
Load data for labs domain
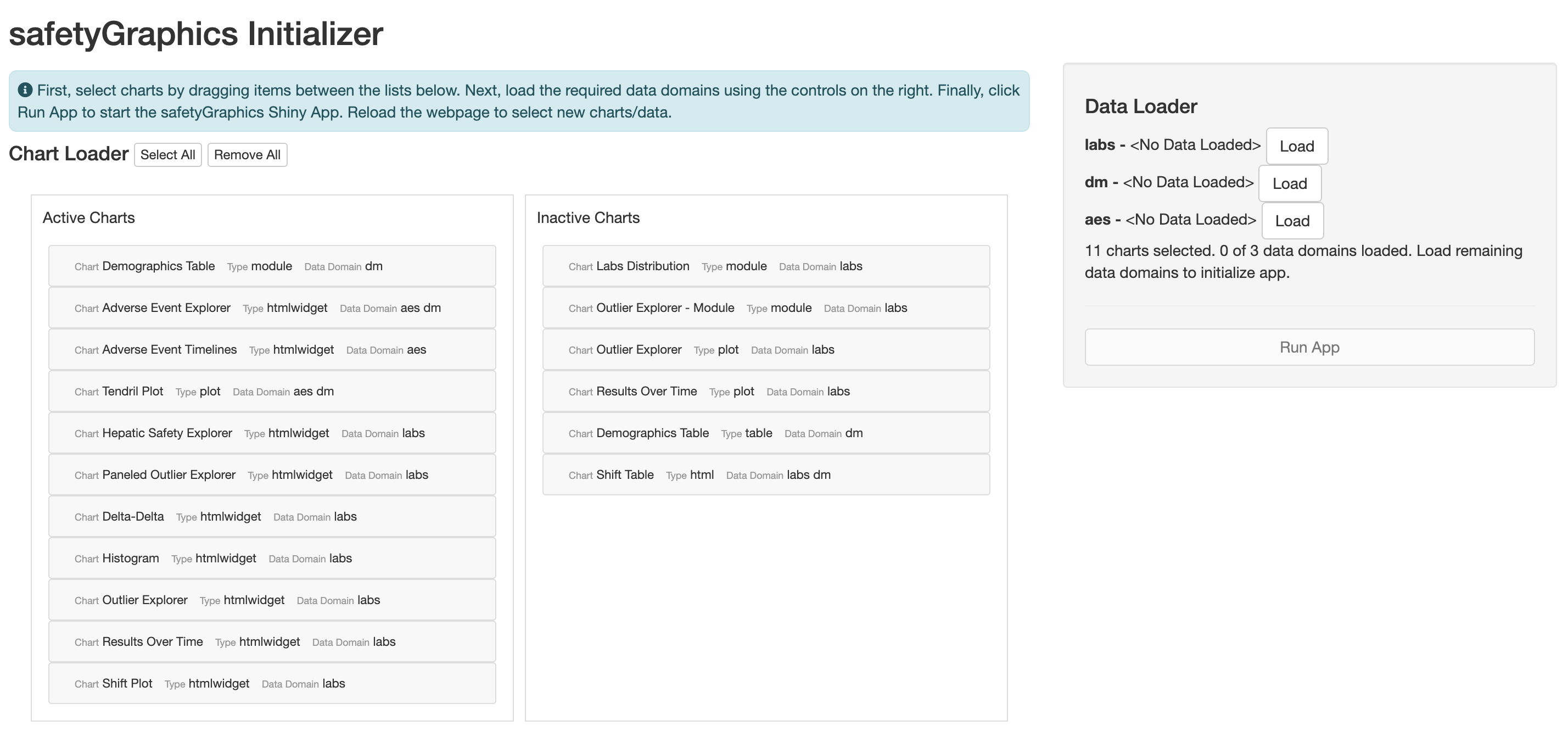1297,146
